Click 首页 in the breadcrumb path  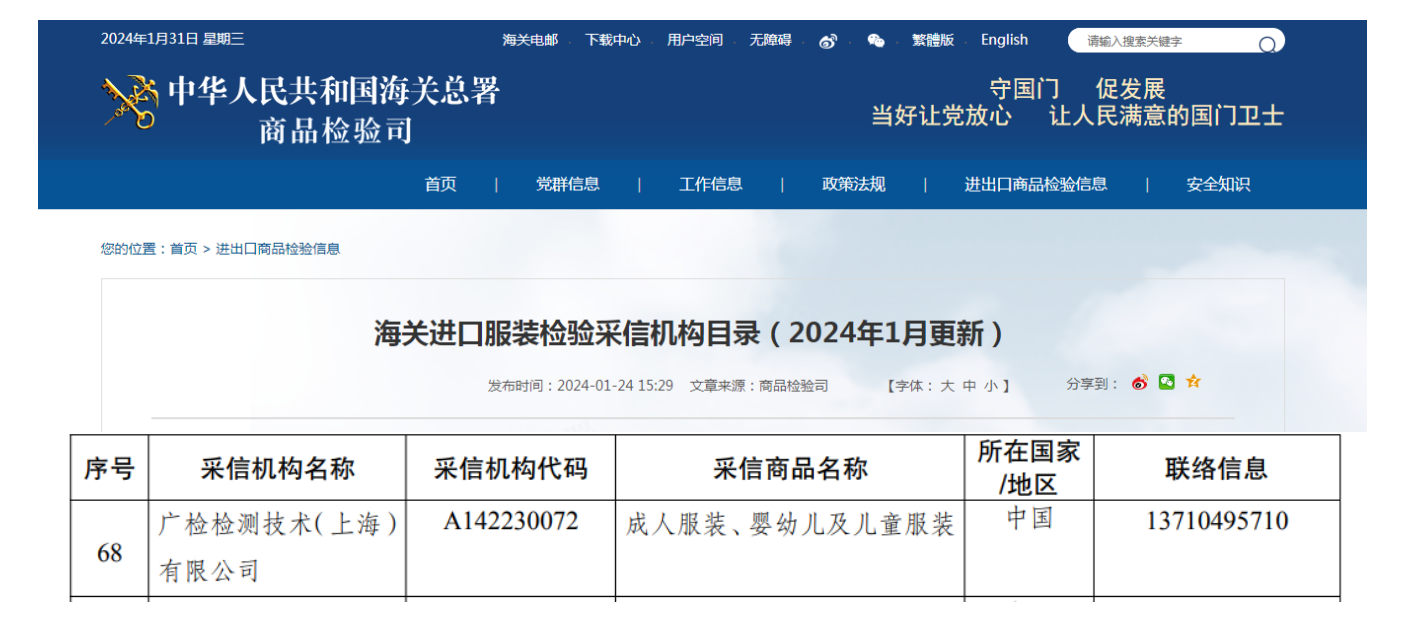183,249
